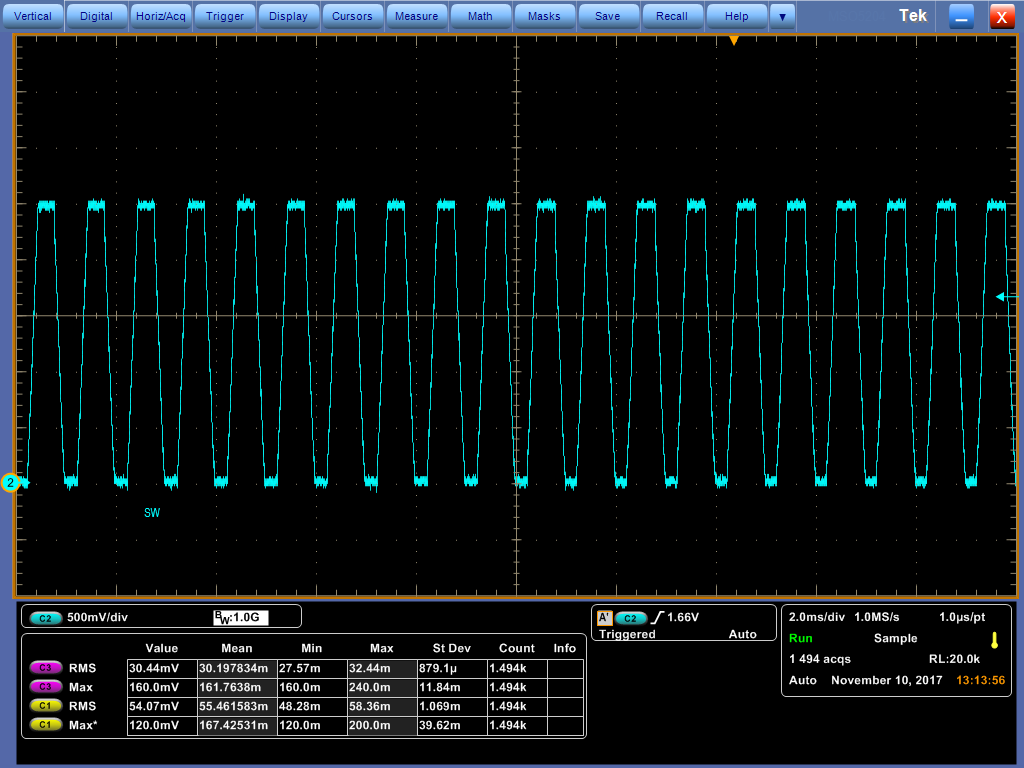Viewport: 1024px width, 768px height.
Task: Select the 48.28m Min cell
Action: tap(312, 706)
